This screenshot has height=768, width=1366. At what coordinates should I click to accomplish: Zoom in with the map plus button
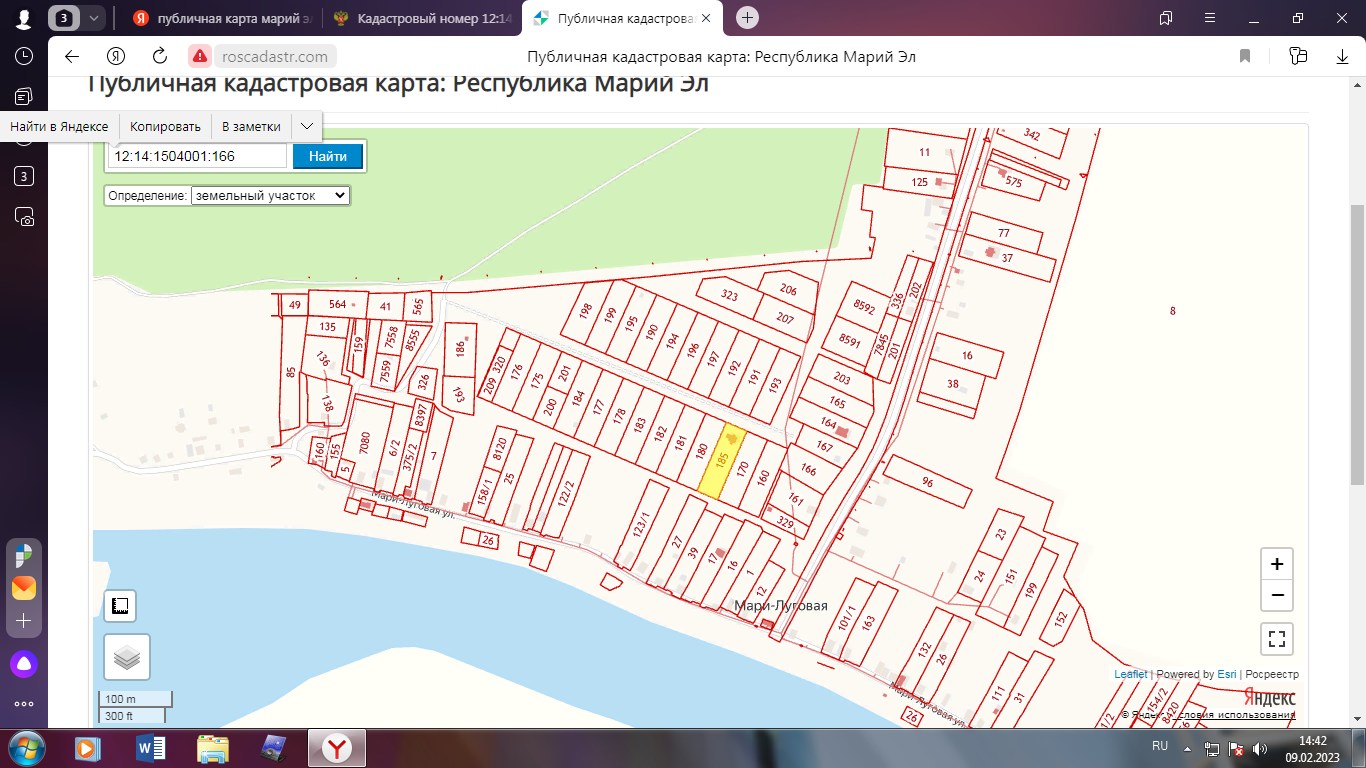pyautogui.click(x=1277, y=564)
